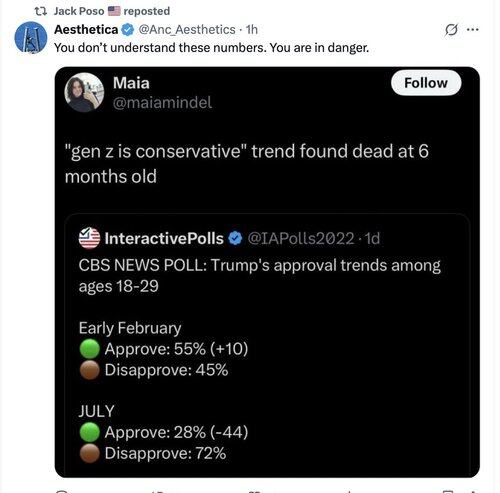Viewport: 500px width, 493px height.
Task: Click the green circle beside Approve: 55%
Action: (90, 349)
